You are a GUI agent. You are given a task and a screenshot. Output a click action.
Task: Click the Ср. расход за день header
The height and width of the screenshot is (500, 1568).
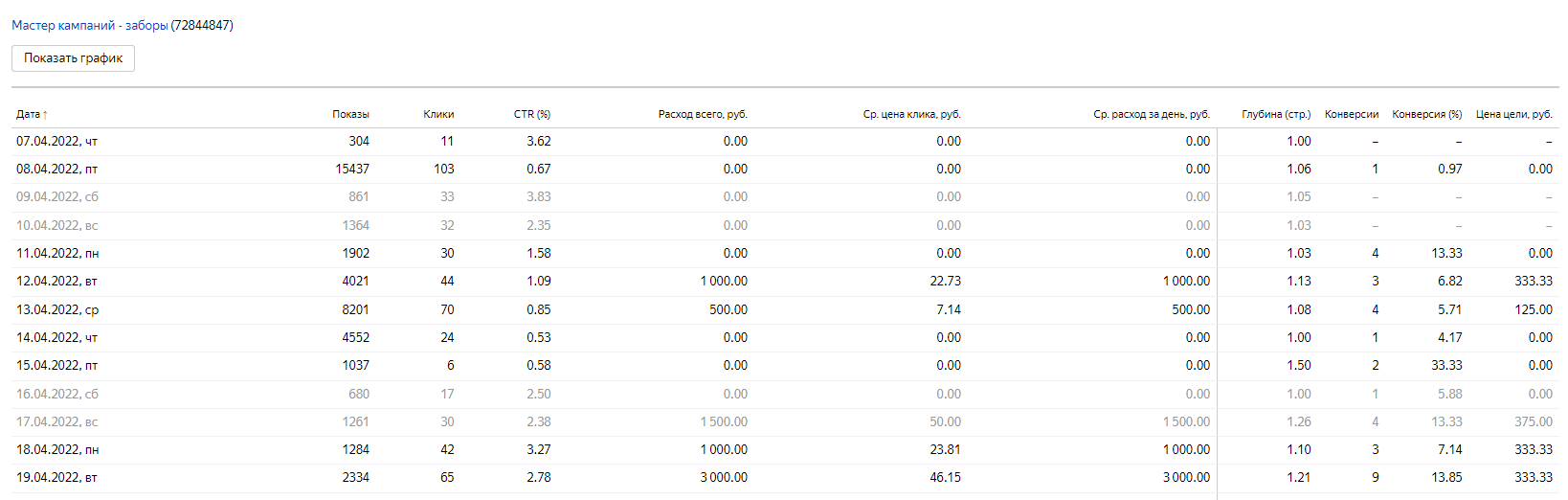tap(1151, 115)
